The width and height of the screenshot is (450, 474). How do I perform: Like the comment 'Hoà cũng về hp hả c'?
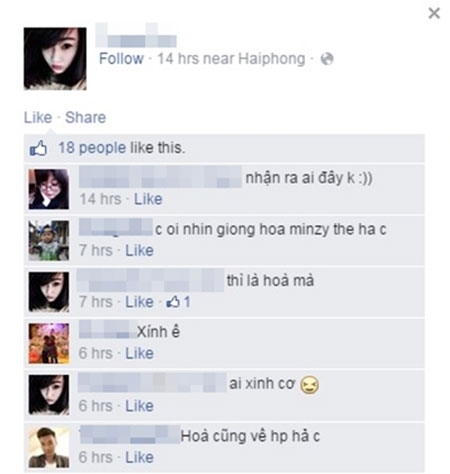click(x=139, y=457)
